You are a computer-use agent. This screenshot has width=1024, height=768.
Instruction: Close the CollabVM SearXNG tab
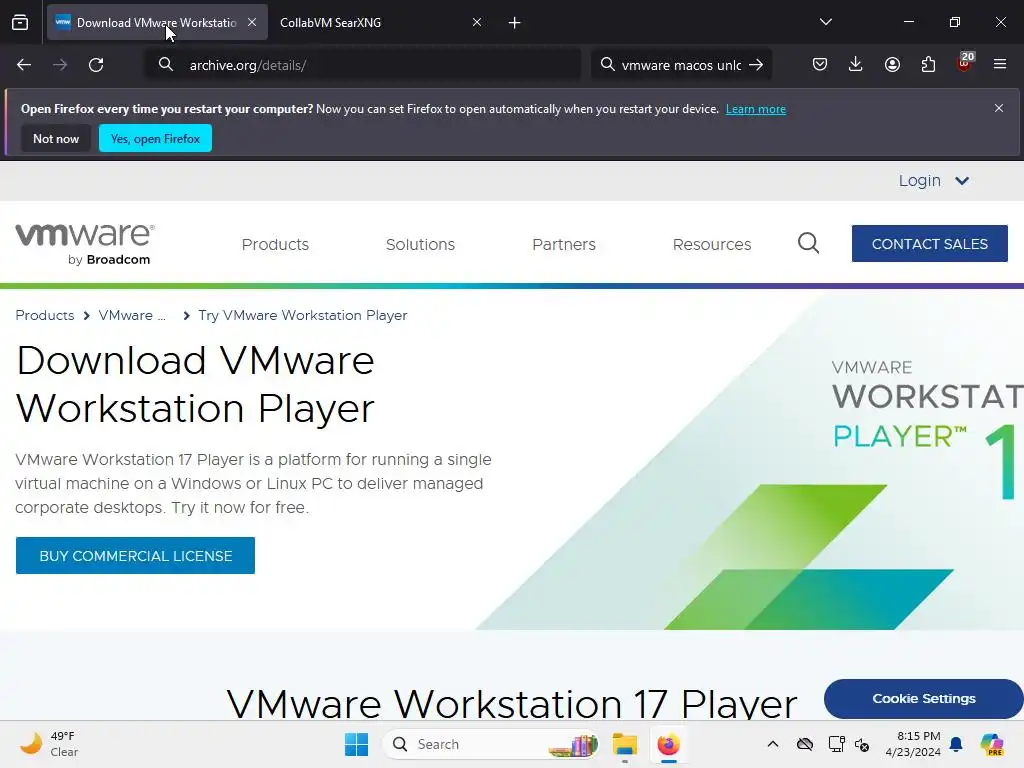[x=477, y=22]
